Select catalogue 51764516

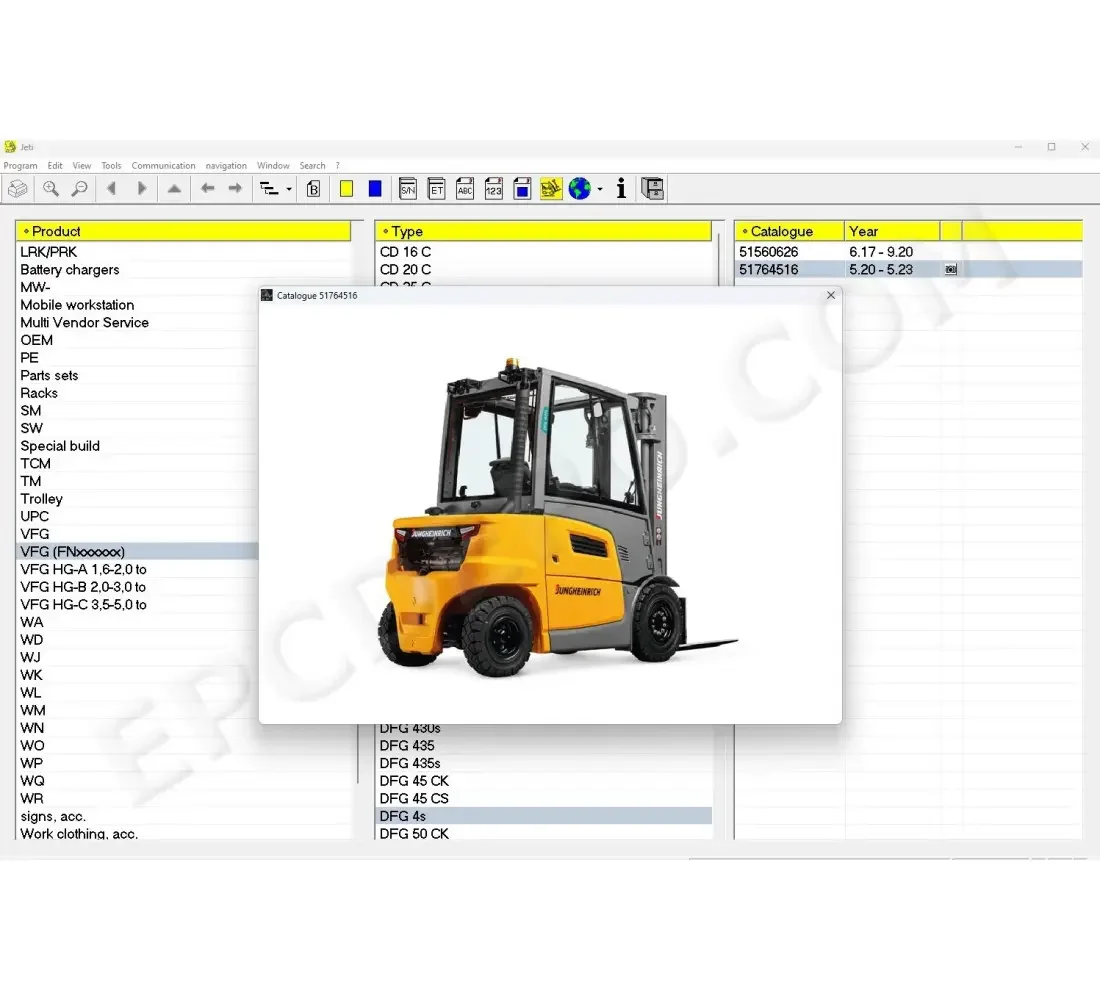[768, 269]
